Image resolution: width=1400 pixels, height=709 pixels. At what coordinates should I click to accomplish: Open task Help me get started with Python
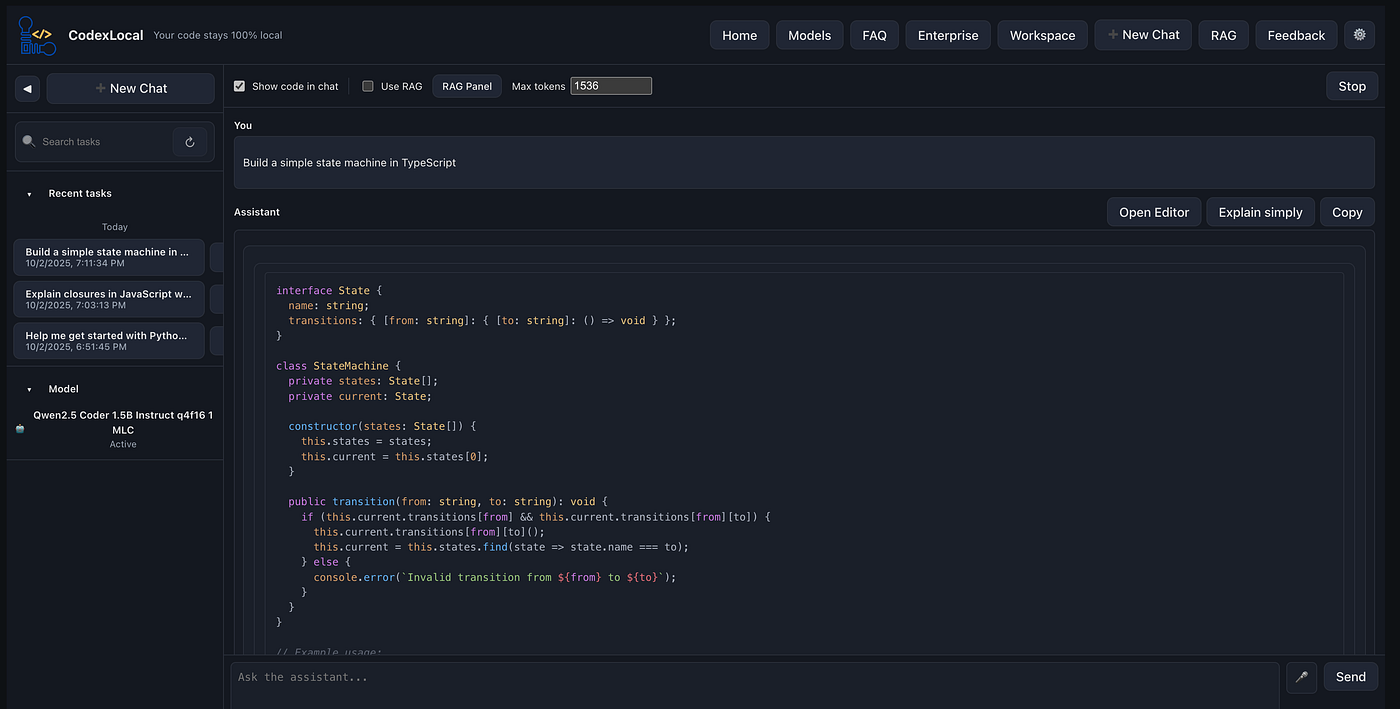109,341
